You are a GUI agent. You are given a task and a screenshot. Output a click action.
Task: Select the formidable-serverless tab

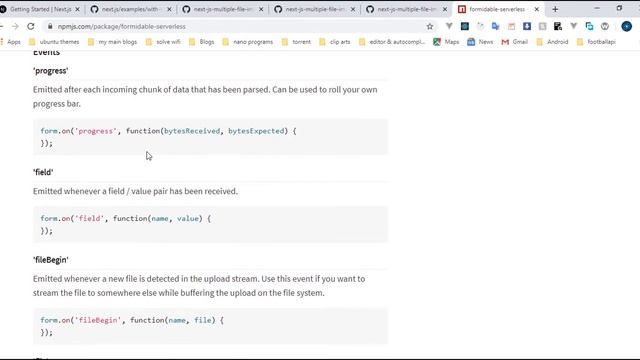click(497, 9)
